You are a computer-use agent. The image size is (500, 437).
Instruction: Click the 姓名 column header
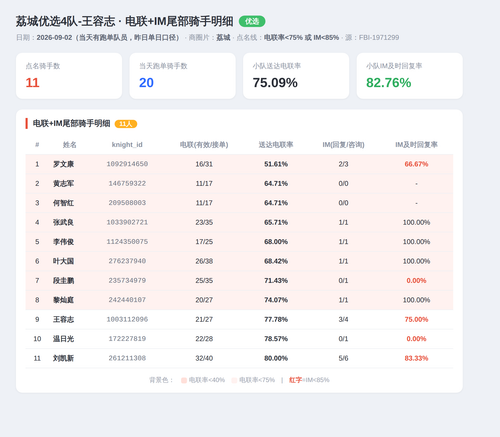(x=70, y=145)
